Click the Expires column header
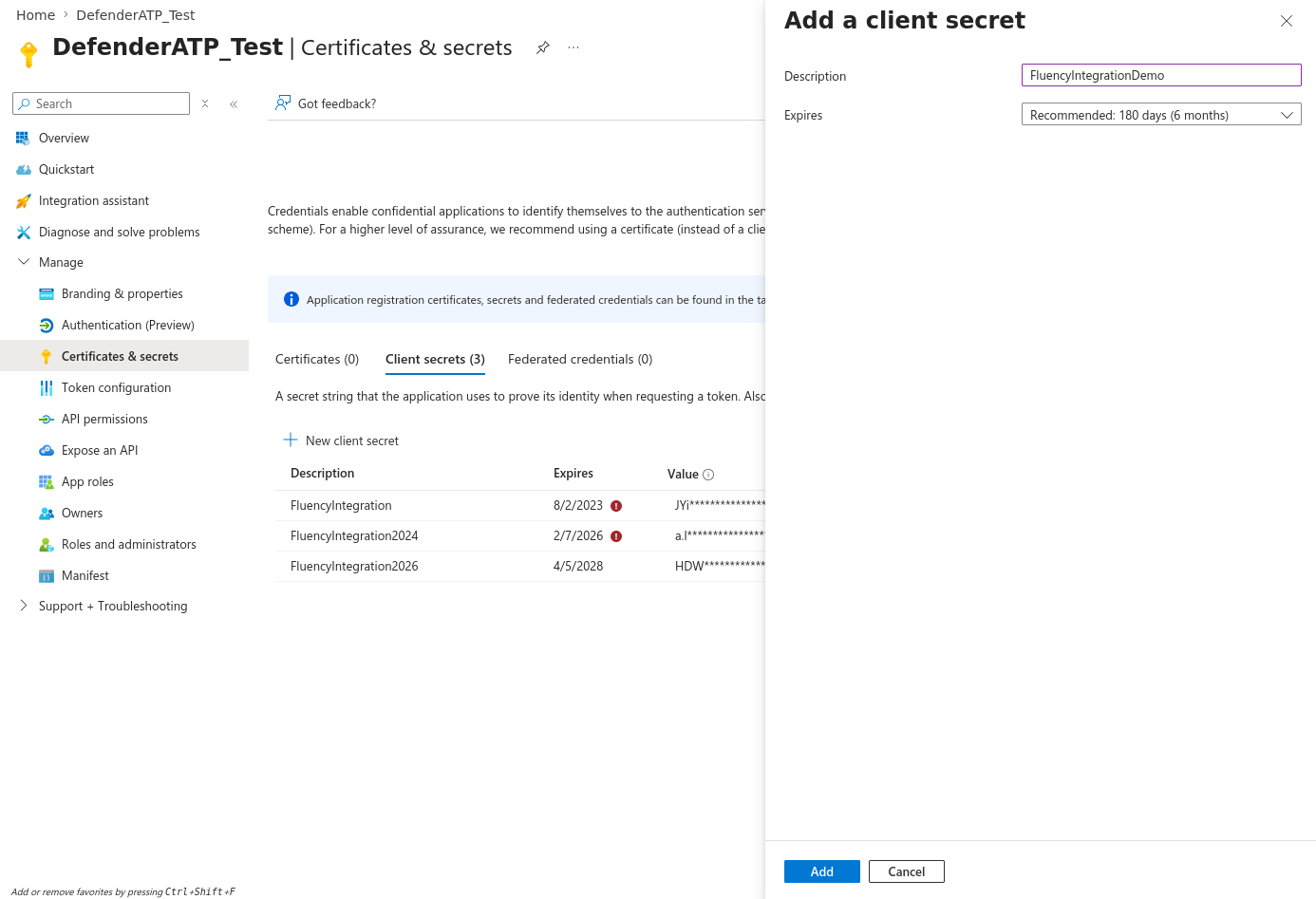 (573, 473)
